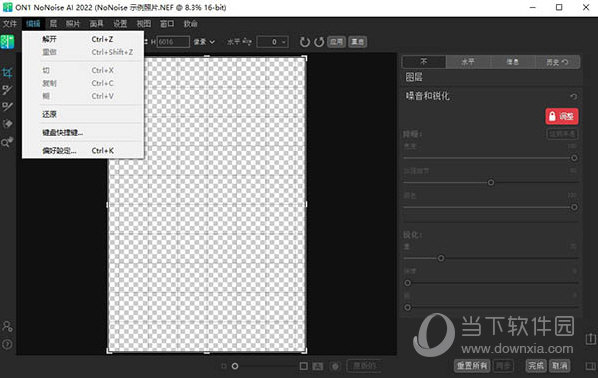Open the last menu bar item after 窗口
This screenshot has height=378, width=598.
pyautogui.click(x=191, y=24)
